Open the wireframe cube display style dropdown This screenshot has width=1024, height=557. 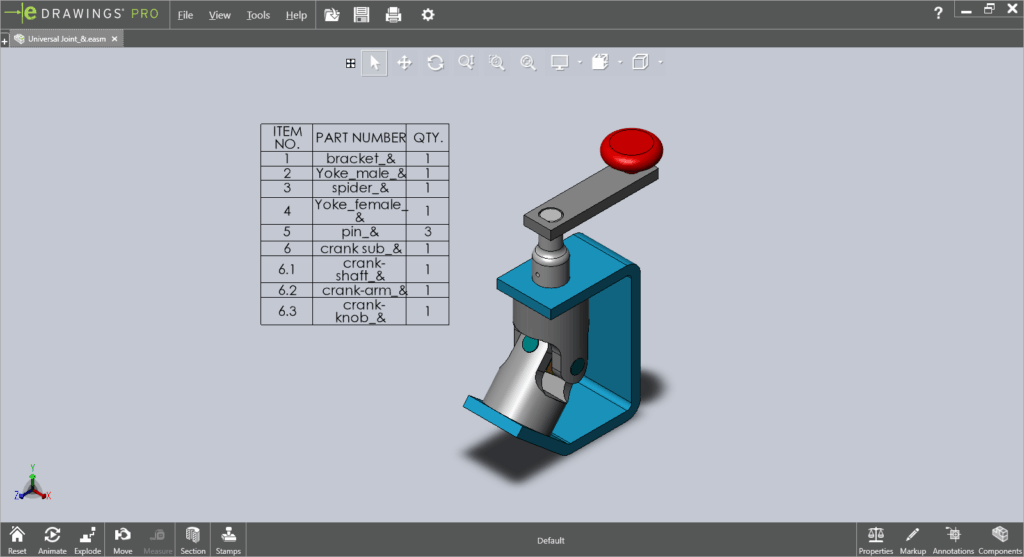click(660, 63)
